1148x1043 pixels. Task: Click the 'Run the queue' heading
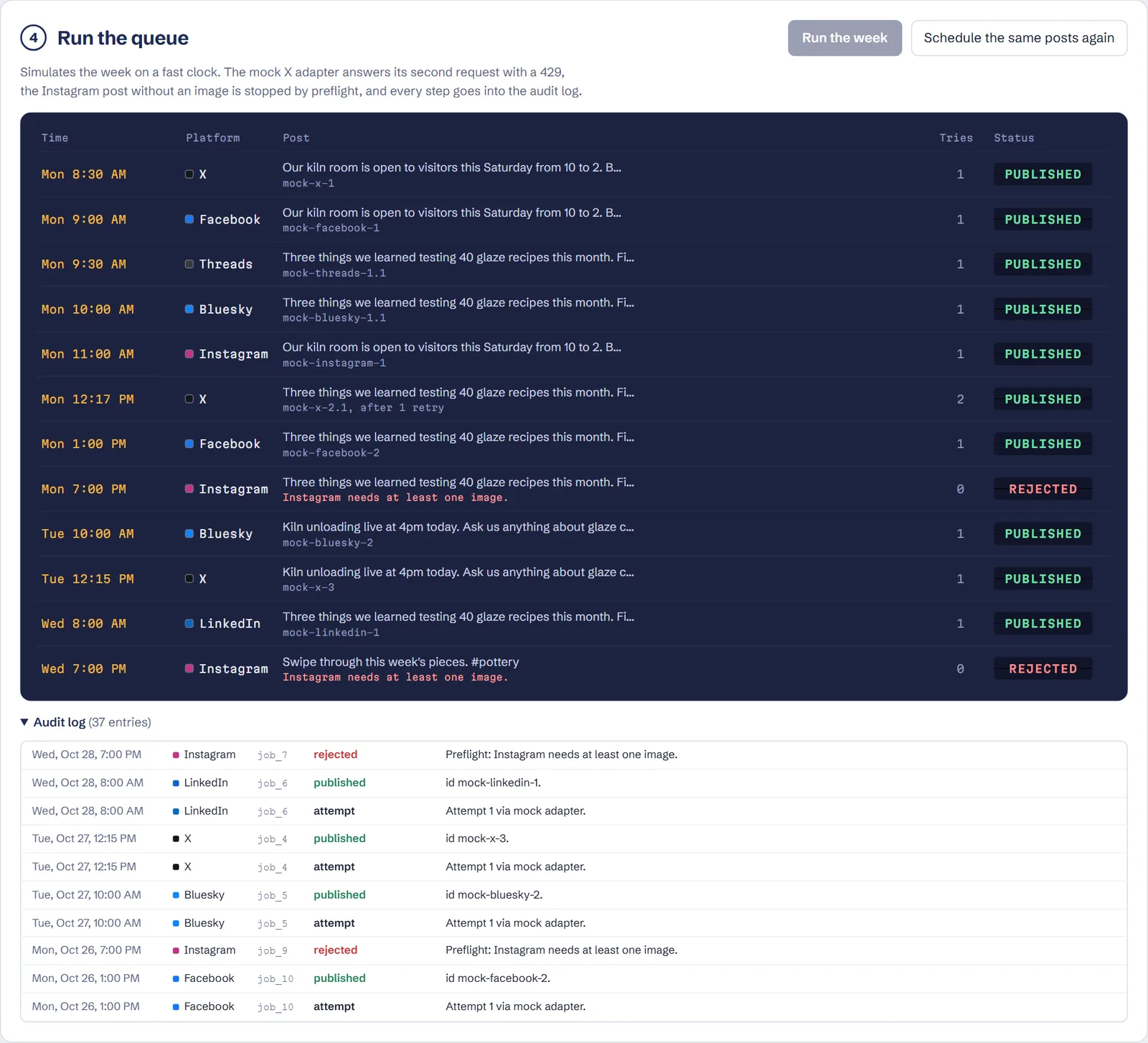(x=123, y=38)
